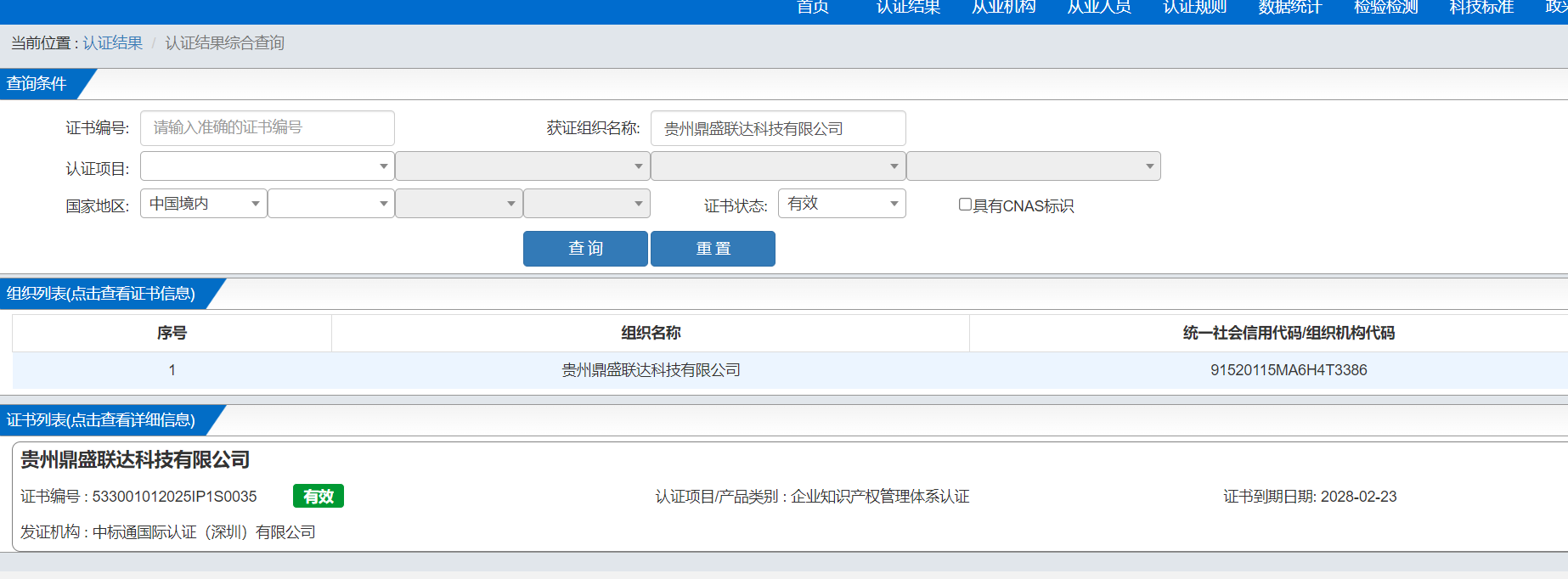Viewport: 1568px width, 579px height.
Task: Select 科技标准 in the top navigation
Action: (1481, 8)
